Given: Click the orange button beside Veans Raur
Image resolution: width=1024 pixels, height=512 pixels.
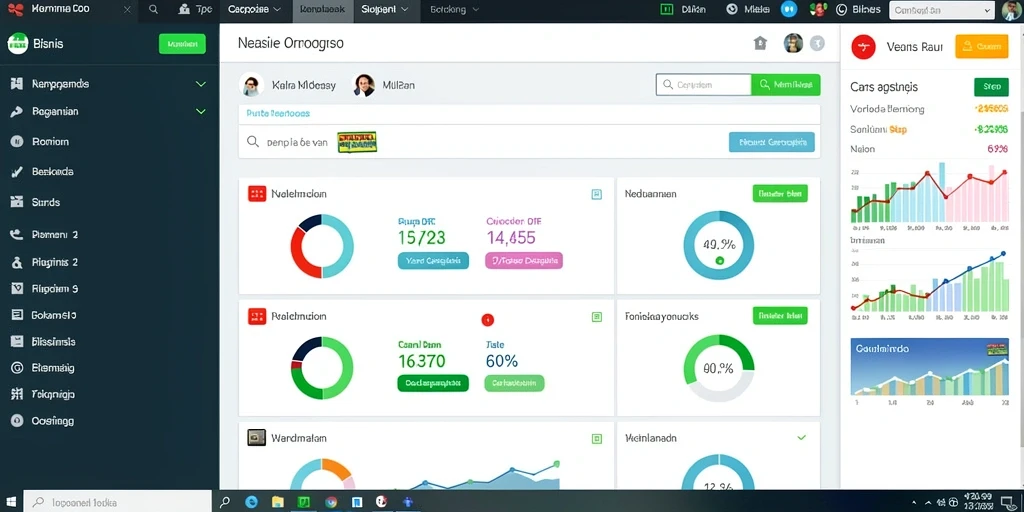Looking at the screenshot, I should tap(982, 47).
